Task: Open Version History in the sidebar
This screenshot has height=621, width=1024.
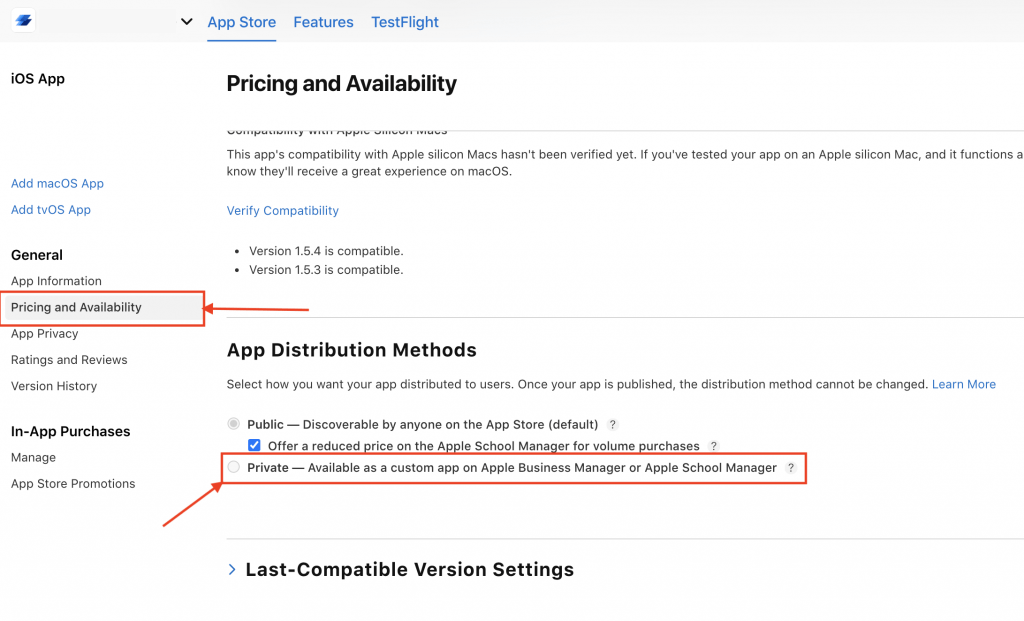Action: [54, 386]
